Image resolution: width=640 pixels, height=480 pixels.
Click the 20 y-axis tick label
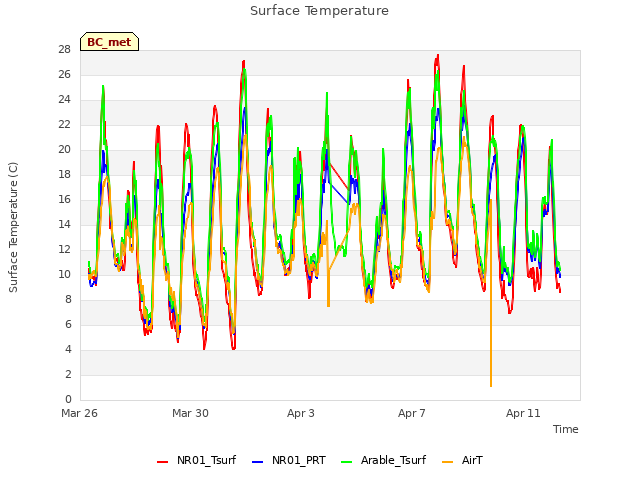[x=64, y=149]
